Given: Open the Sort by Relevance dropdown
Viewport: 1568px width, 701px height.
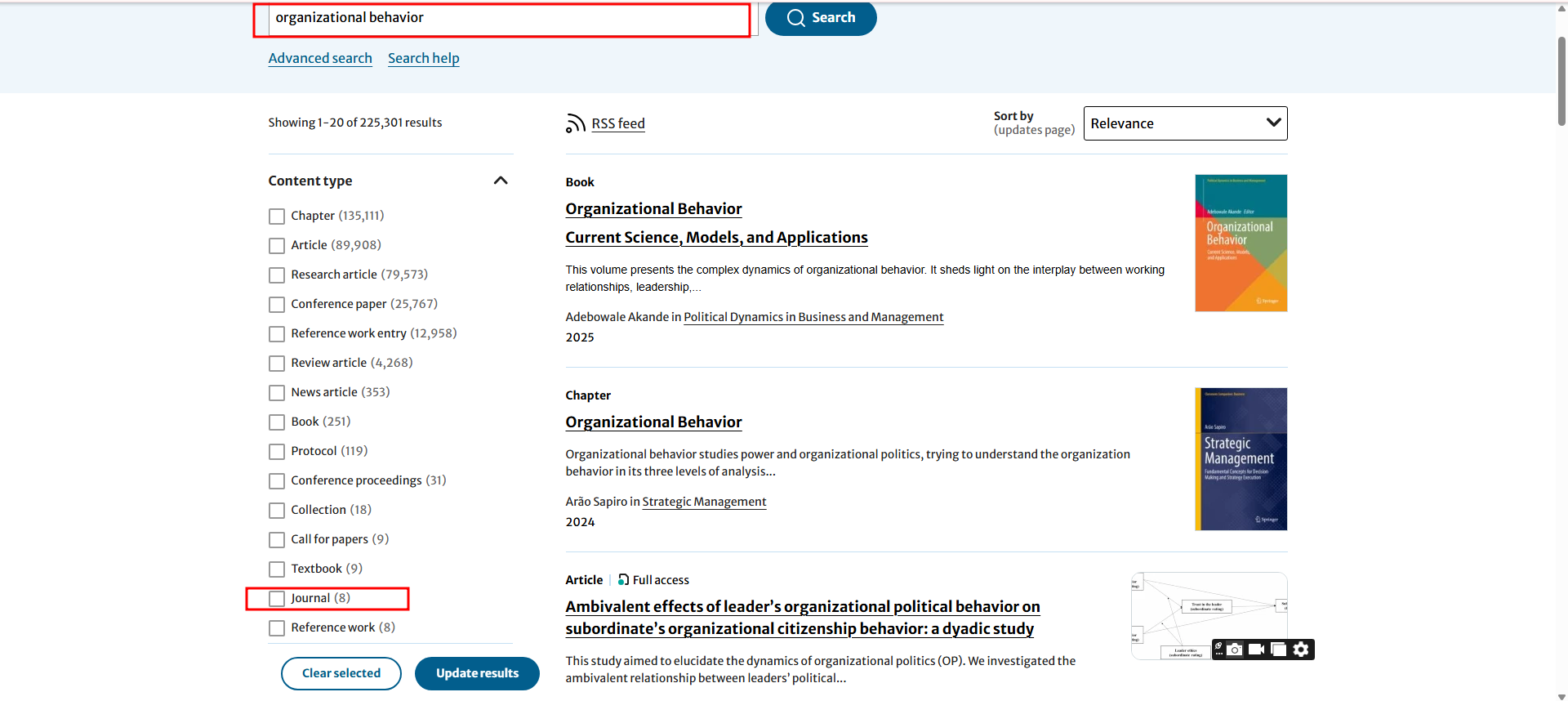Looking at the screenshot, I should [1185, 123].
